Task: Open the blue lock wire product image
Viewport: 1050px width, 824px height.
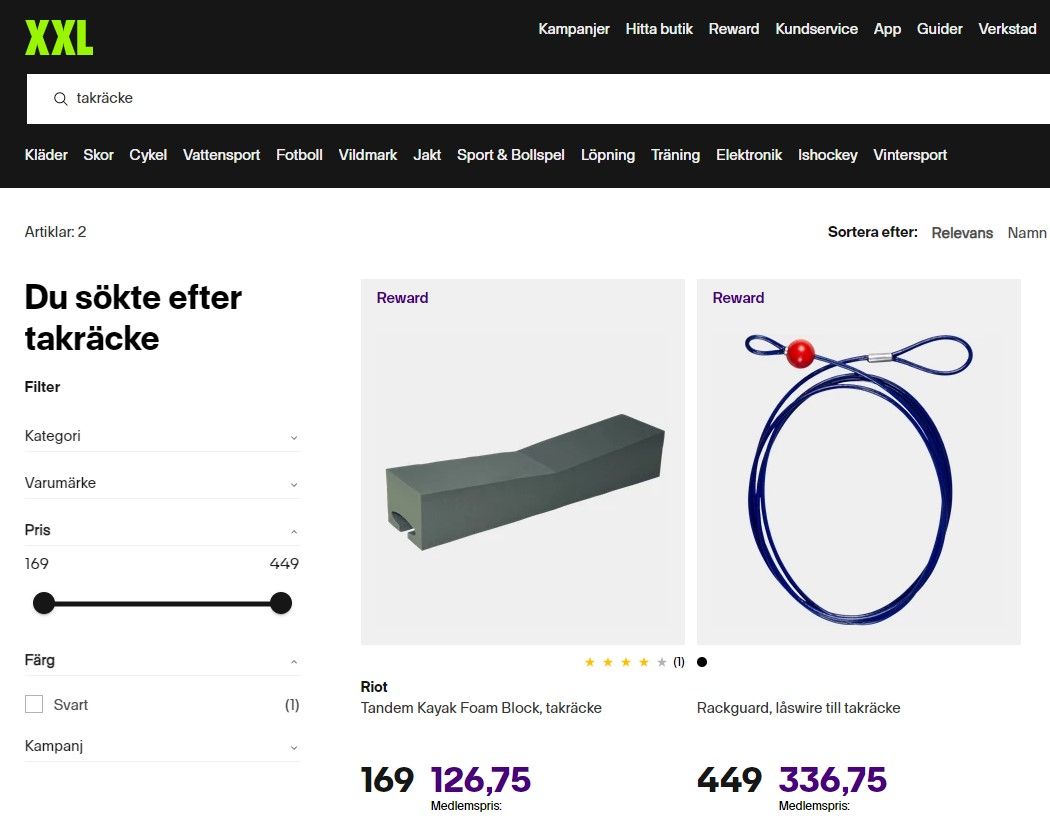Action: pyautogui.click(x=859, y=462)
